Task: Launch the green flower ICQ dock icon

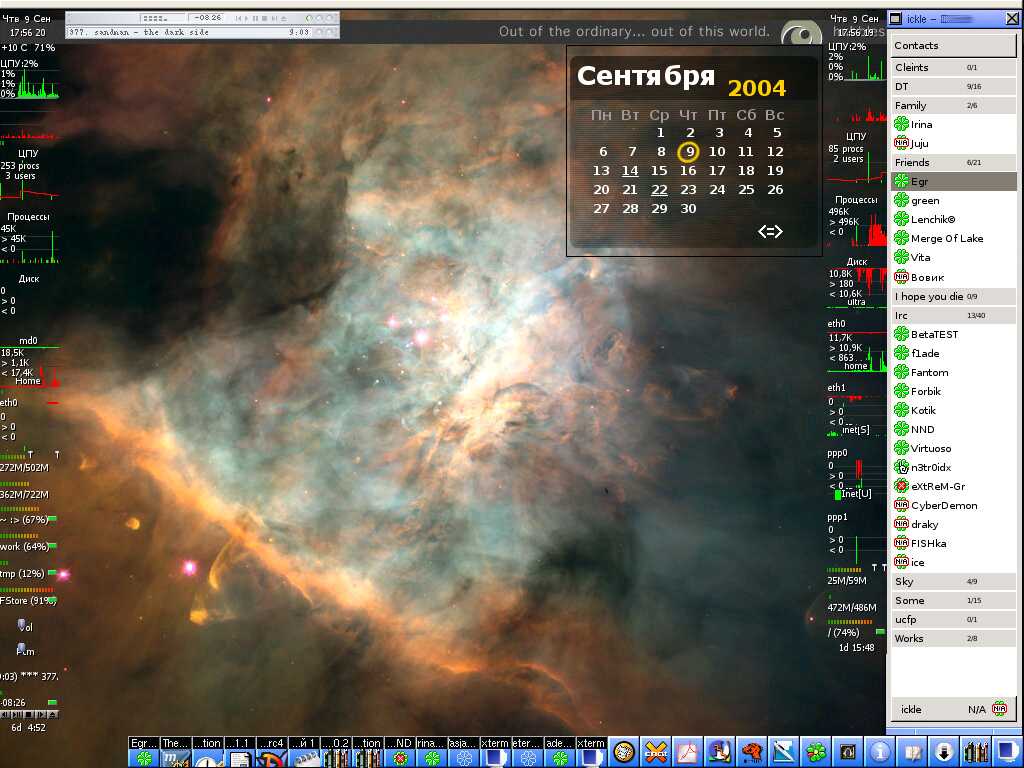Action: (817, 752)
